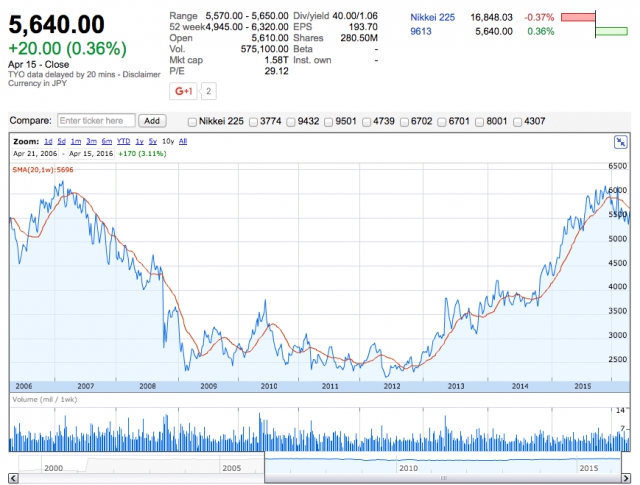Set chart zoom to 5d
Viewport: 640px width, 485px height.
(x=62, y=141)
